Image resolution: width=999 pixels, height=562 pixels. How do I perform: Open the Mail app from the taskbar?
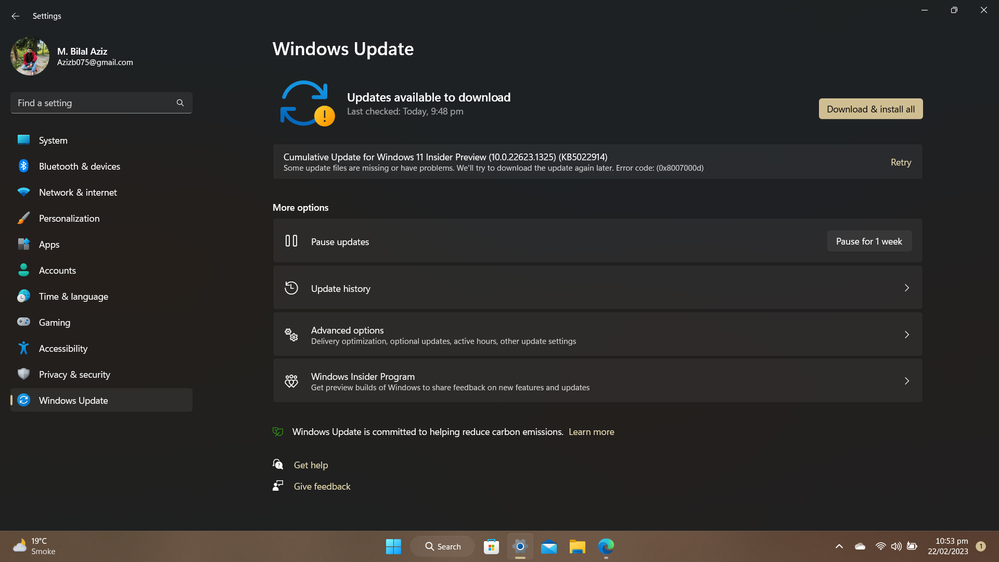(x=549, y=546)
